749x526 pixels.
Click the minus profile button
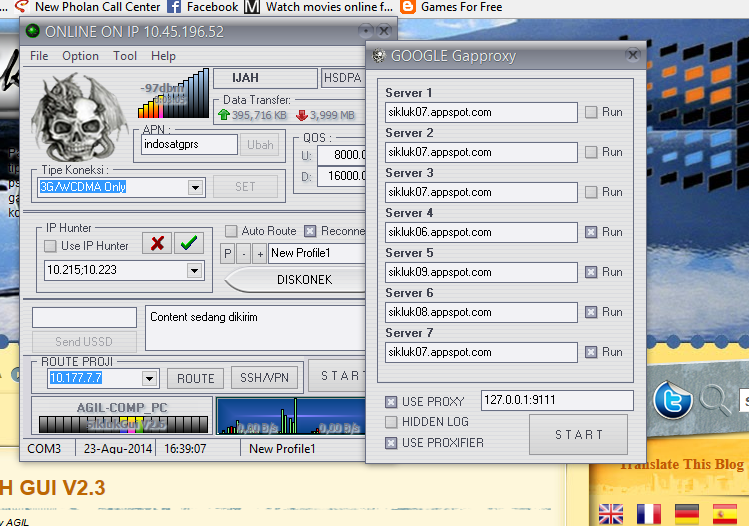(x=244, y=254)
